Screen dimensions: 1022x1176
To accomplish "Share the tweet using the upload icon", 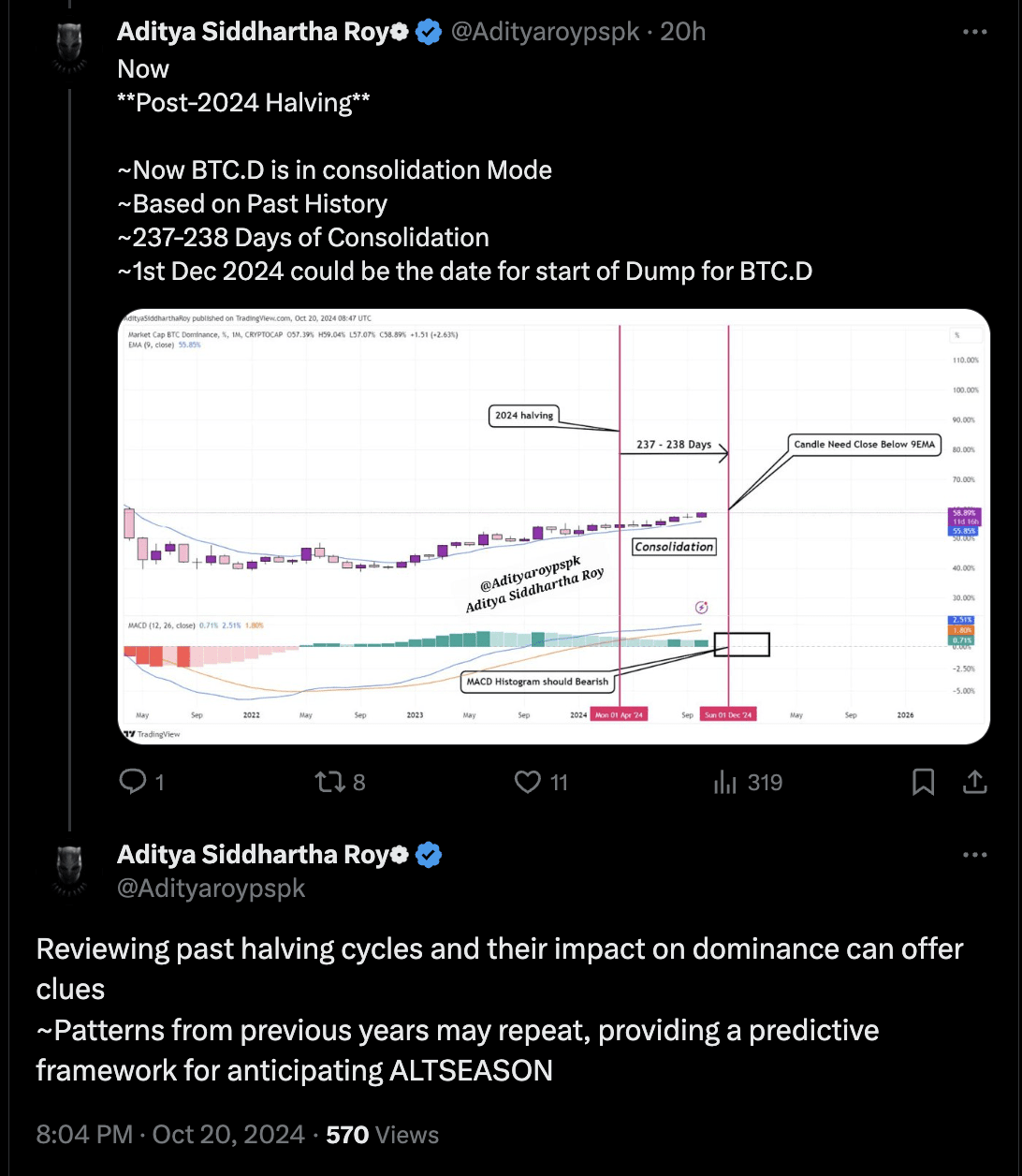I will pos(973,782).
